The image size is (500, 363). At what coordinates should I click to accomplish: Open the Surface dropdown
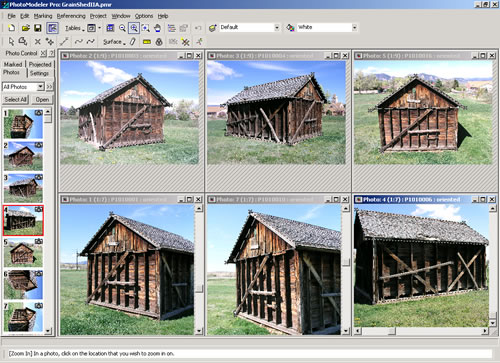(114, 42)
